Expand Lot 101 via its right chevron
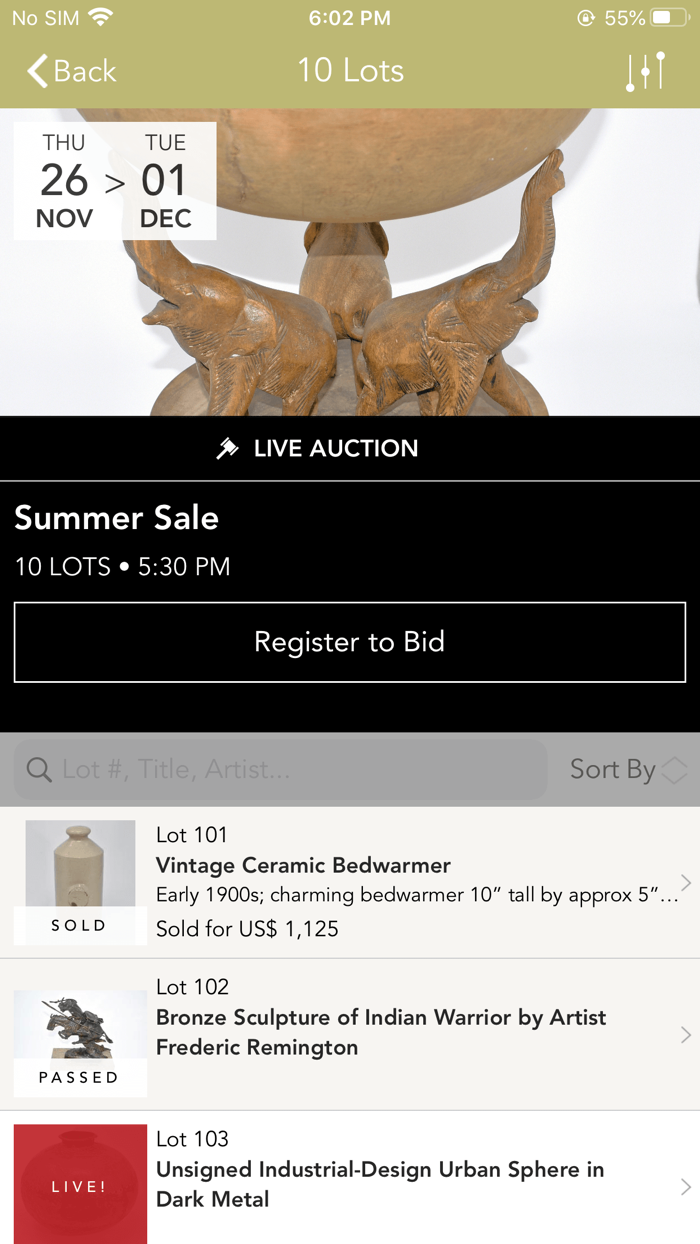The height and width of the screenshot is (1244, 700). pyautogui.click(x=684, y=882)
